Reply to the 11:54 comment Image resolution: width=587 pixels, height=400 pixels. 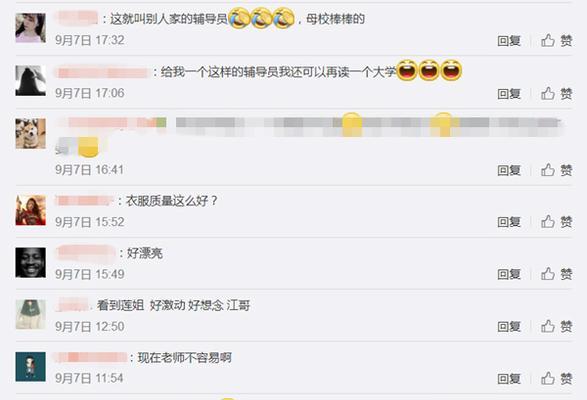click(x=509, y=379)
